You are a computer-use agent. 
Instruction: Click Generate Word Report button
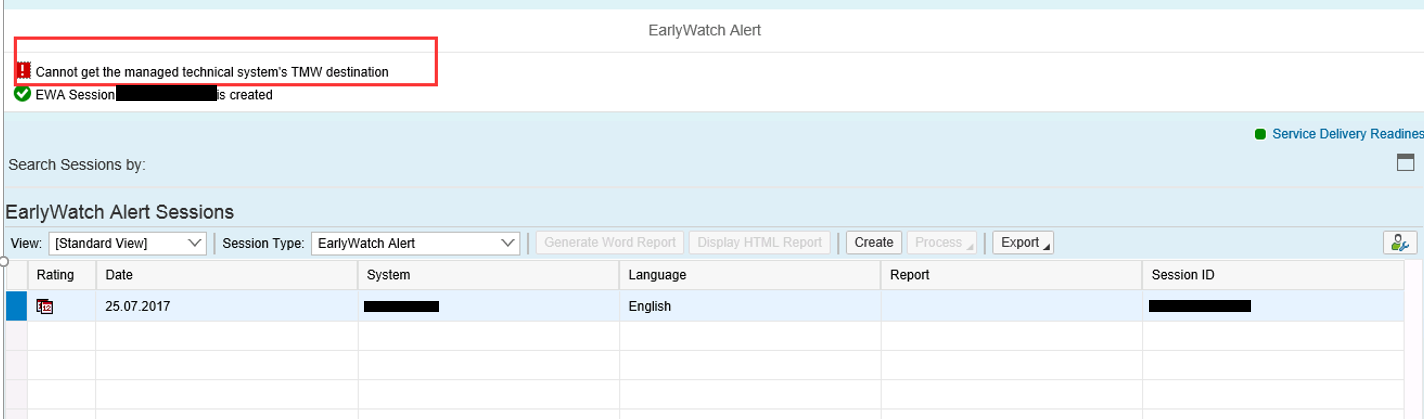(611, 243)
